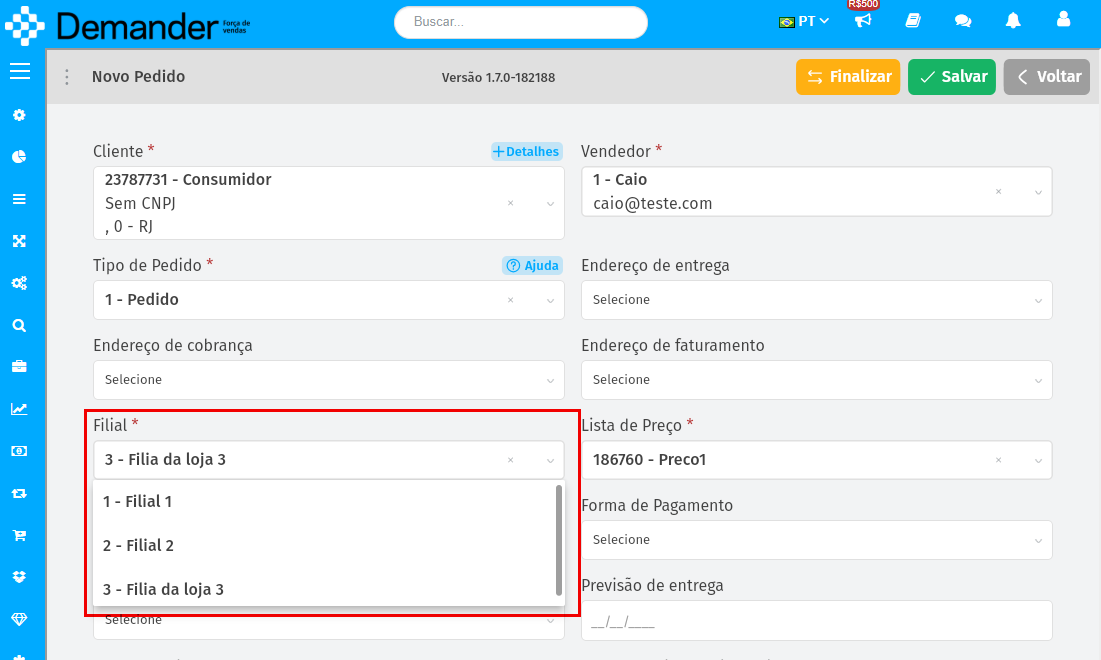Image resolution: width=1101 pixels, height=660 pixels.
Task: Click the Versão 1.7.0-182188 text
Action: pos(498,78)
